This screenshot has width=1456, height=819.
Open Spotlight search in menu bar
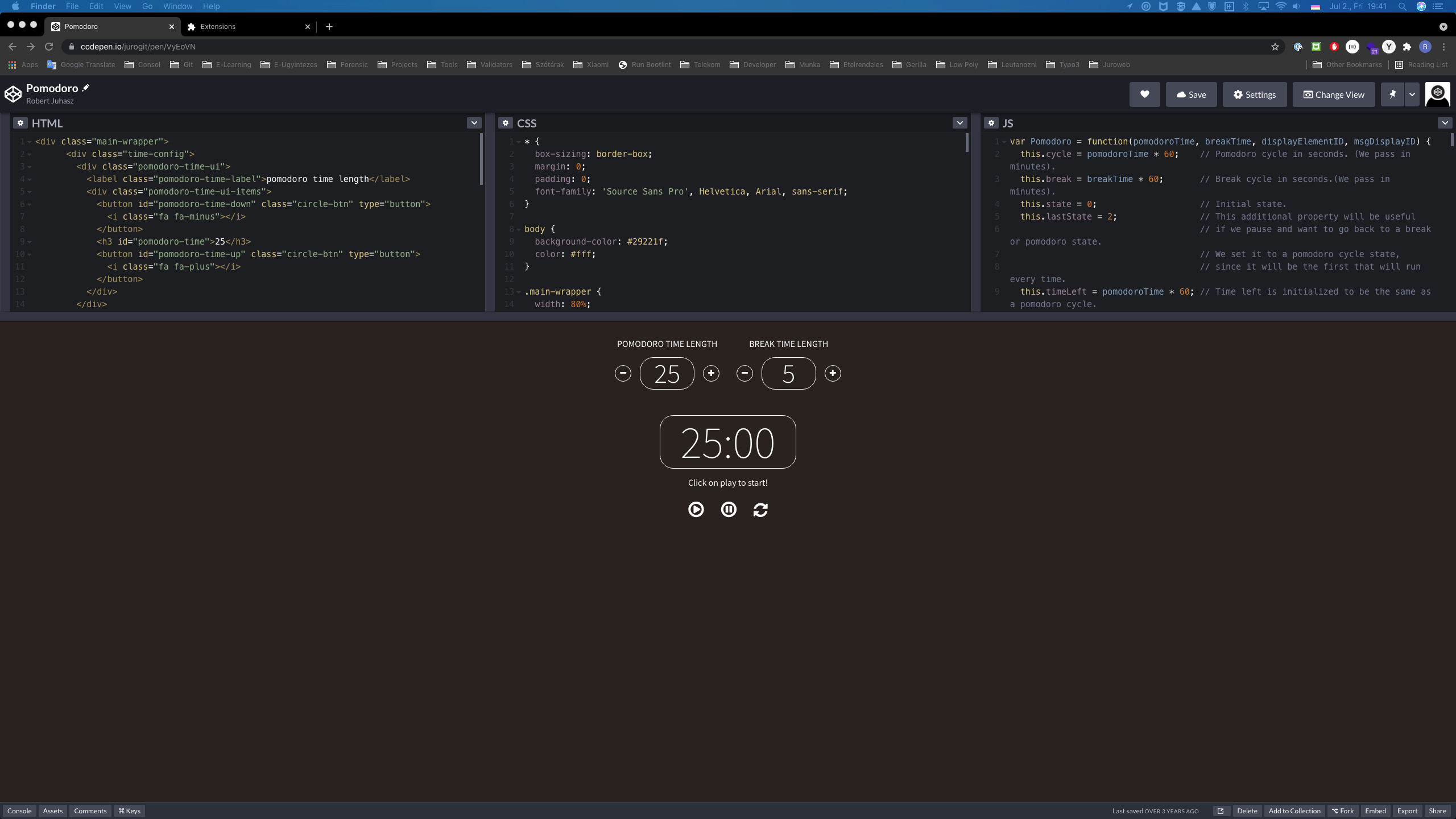point(1402,6)
